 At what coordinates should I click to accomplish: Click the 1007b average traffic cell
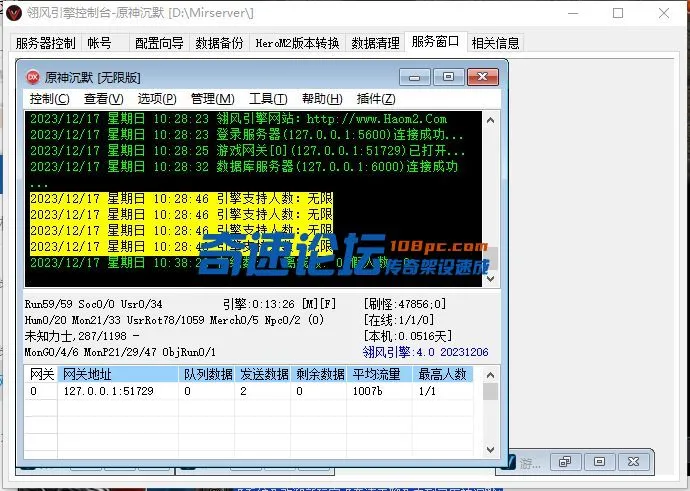click(379, 391)
